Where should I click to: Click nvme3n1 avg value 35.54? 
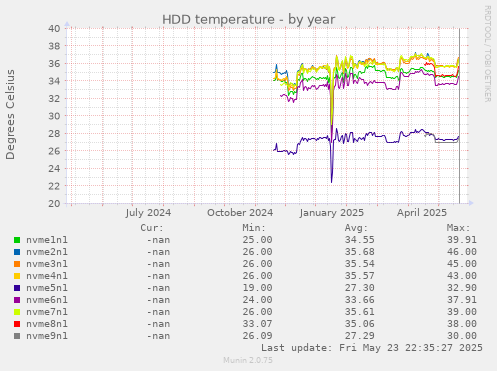pos(359,264)
